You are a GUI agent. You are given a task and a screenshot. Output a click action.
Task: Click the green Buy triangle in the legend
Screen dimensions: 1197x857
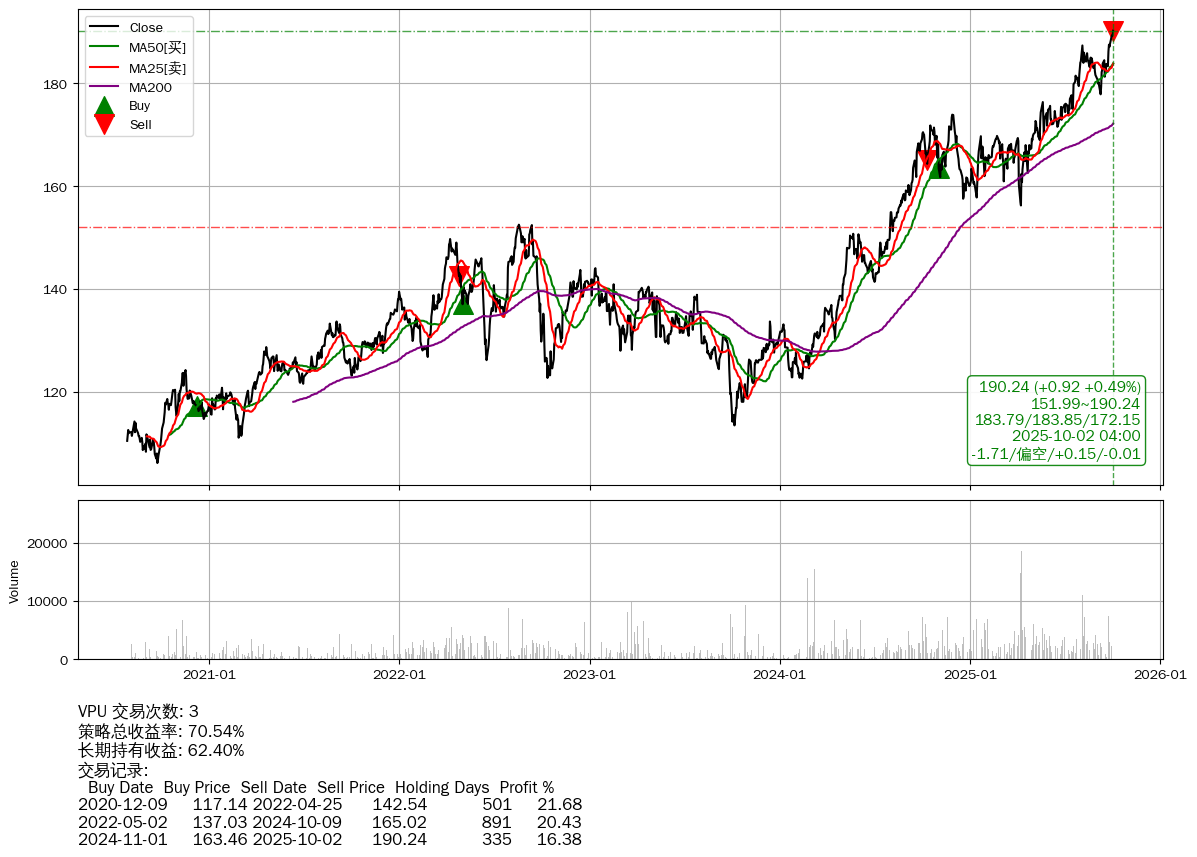tap(104, 106)
